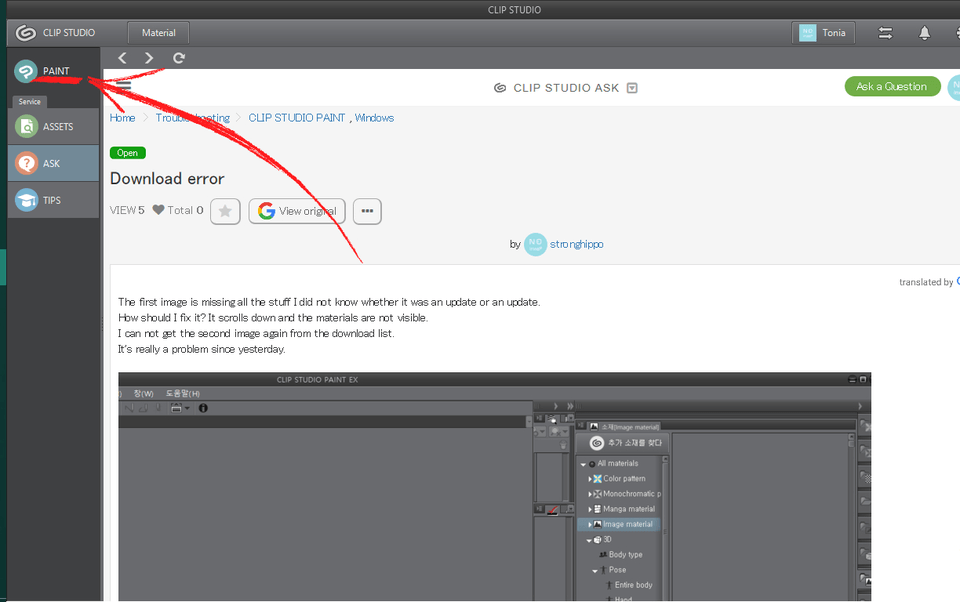This screenshot has width=960, height=602.
Task: Go forward with the right arrow
Action: [x=149, y=58]
